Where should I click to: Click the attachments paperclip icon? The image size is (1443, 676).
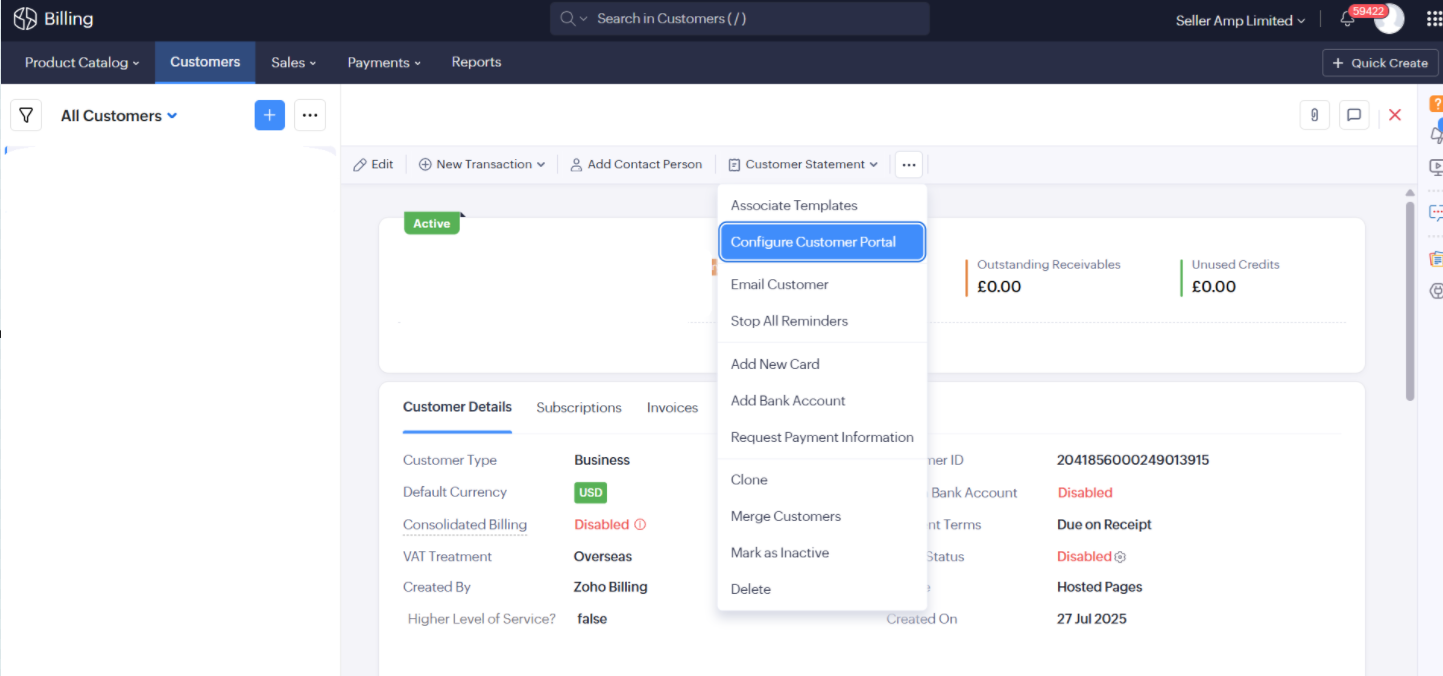(x=1314, y=115)
